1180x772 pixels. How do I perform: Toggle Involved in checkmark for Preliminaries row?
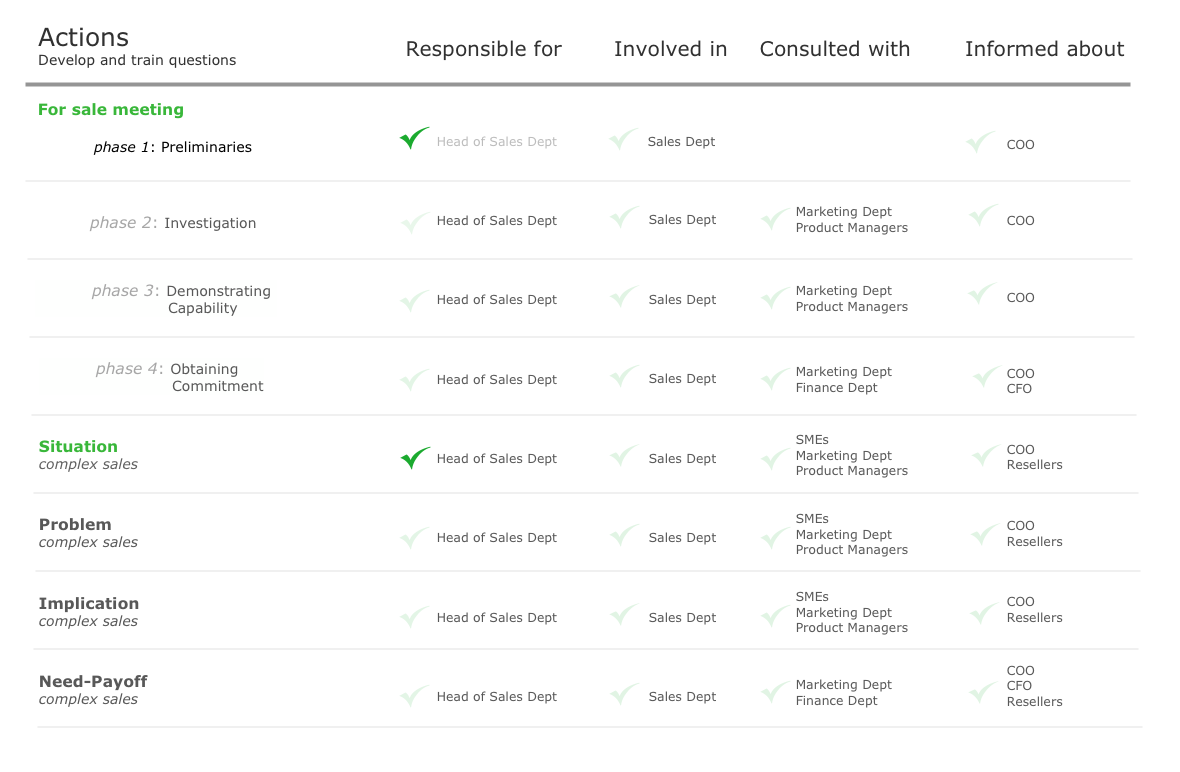(624, 139)
